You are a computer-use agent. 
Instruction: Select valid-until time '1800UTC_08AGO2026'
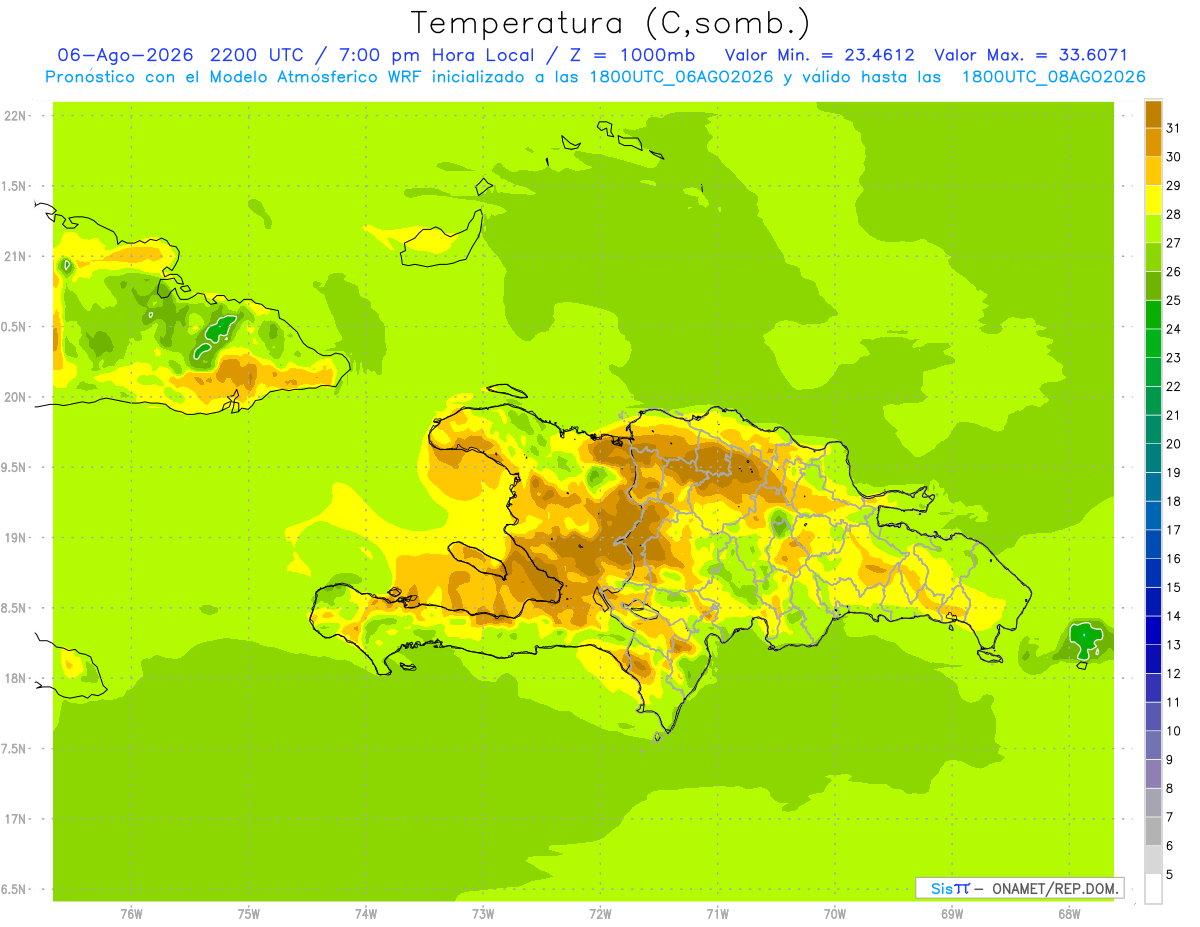1053,77
